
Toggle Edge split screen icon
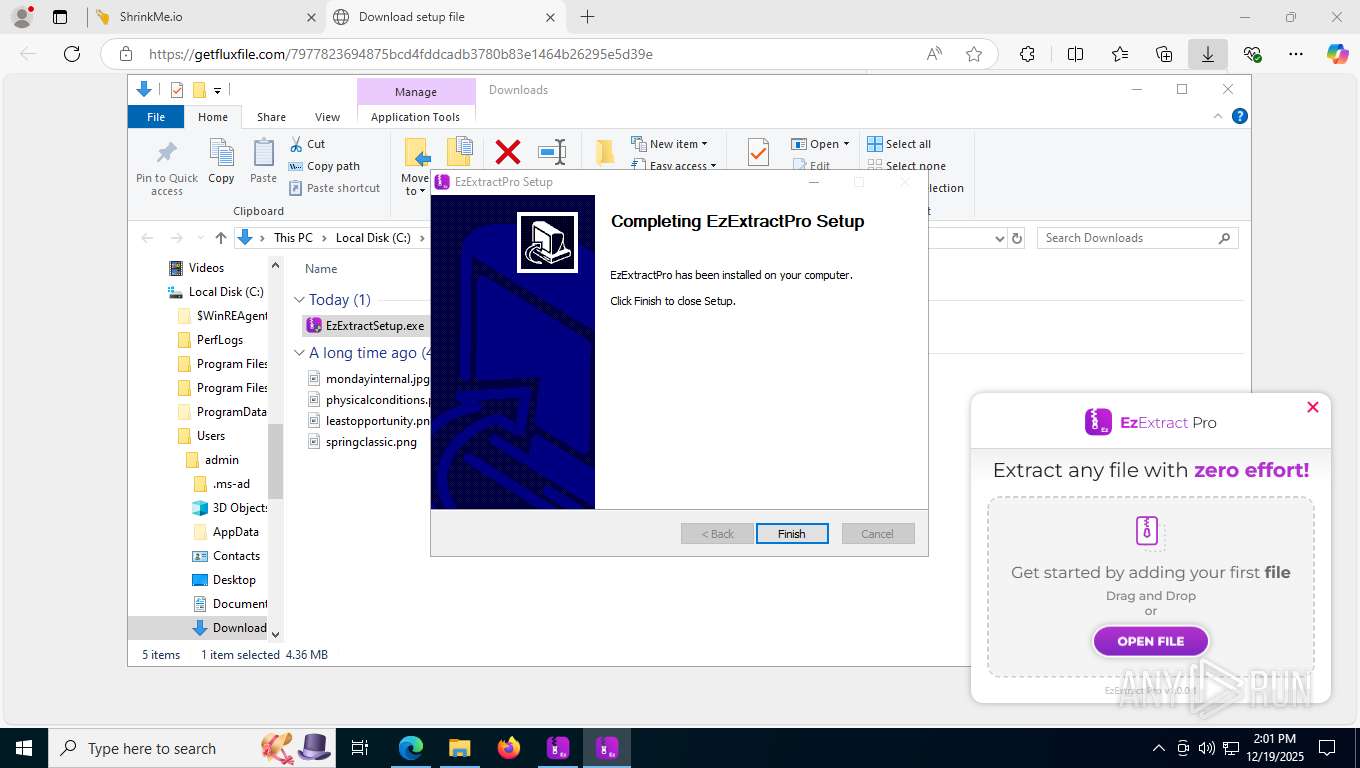[1076, 54]
